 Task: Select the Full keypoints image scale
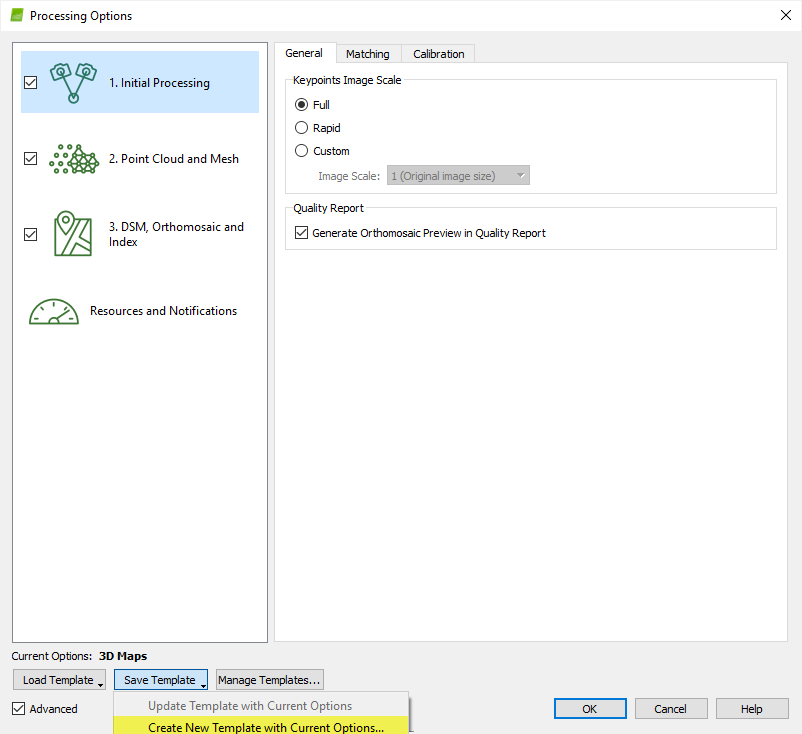(302, 105)
